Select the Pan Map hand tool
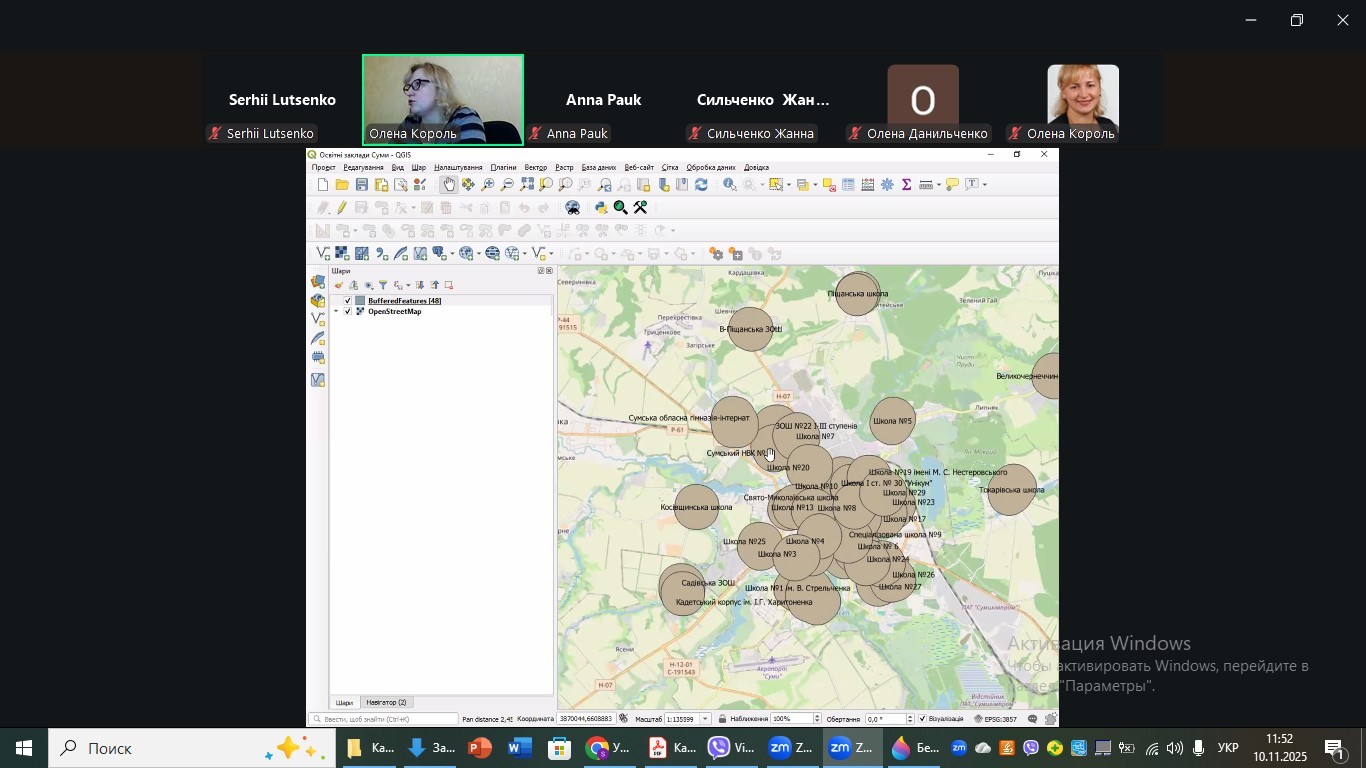This screenshot has height=768, width=1366. pos(449,184)
